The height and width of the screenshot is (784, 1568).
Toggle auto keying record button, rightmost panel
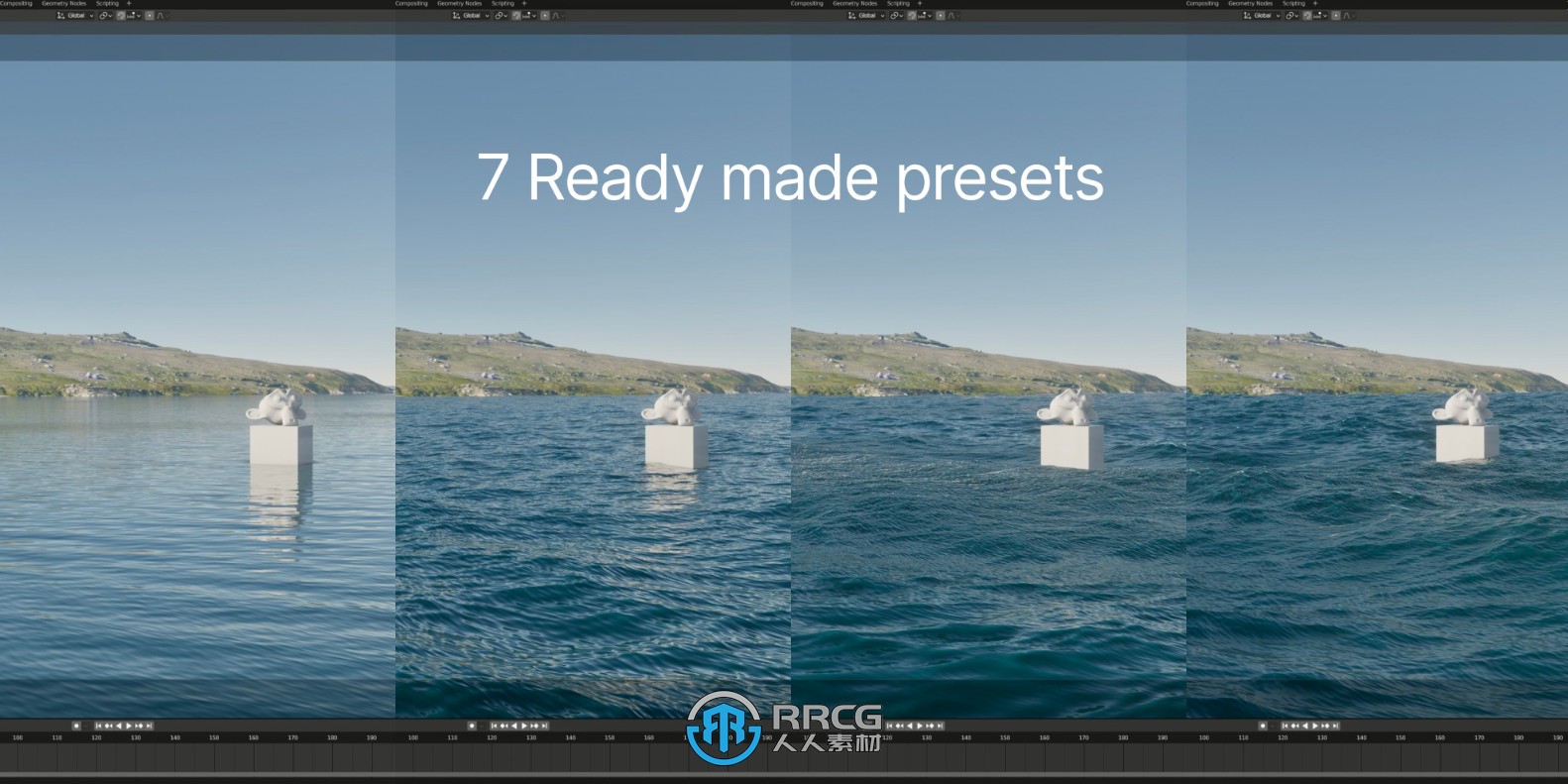pyautogui.click(x=1263, y=726)
